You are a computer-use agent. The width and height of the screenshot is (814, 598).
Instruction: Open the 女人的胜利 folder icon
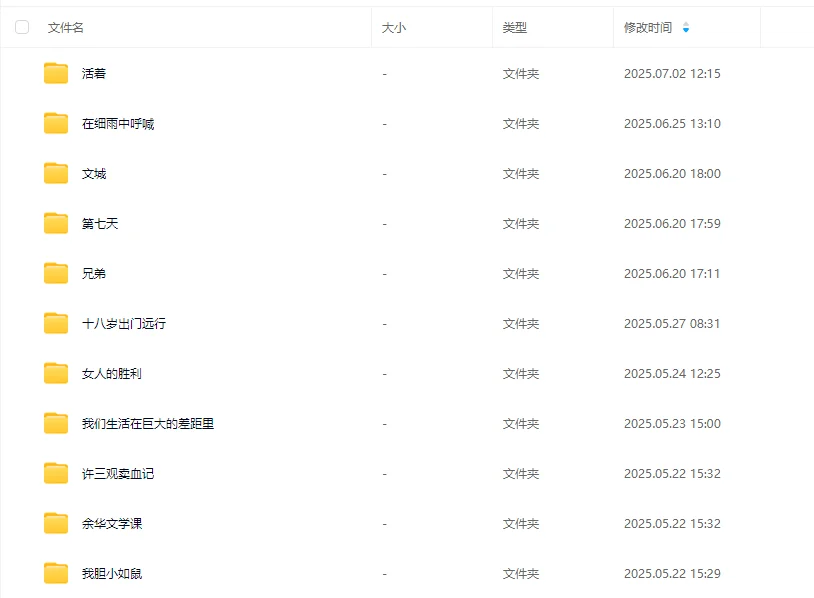56,373
